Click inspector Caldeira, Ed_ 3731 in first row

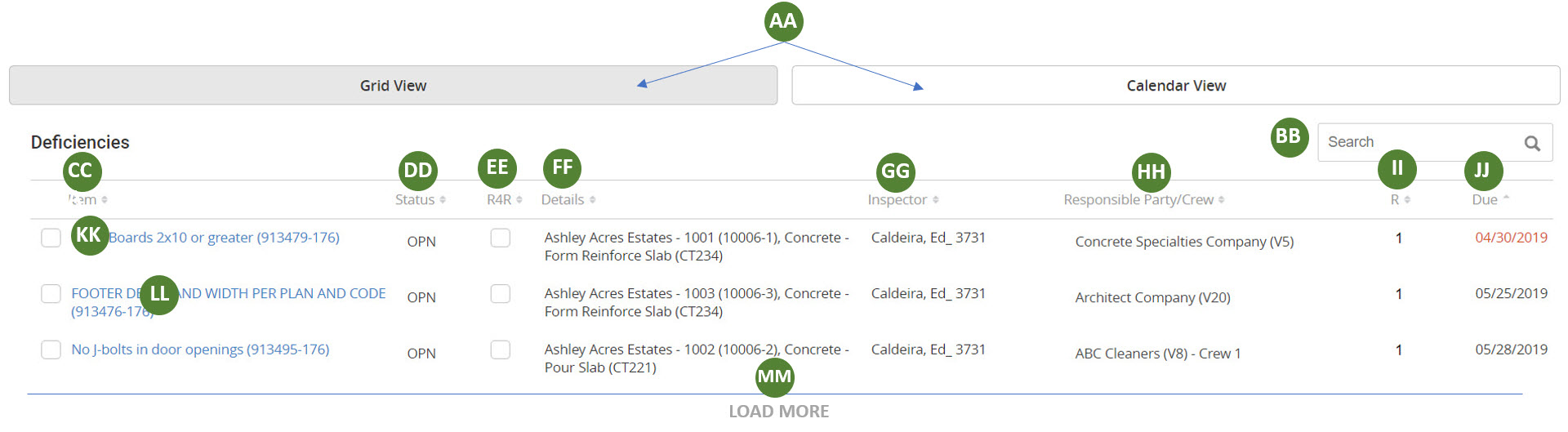[929, 238]
